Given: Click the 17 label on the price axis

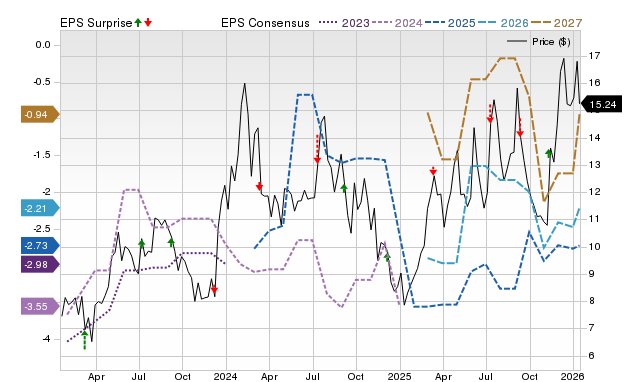Looking at the screenshot, I should pos(594,55).
